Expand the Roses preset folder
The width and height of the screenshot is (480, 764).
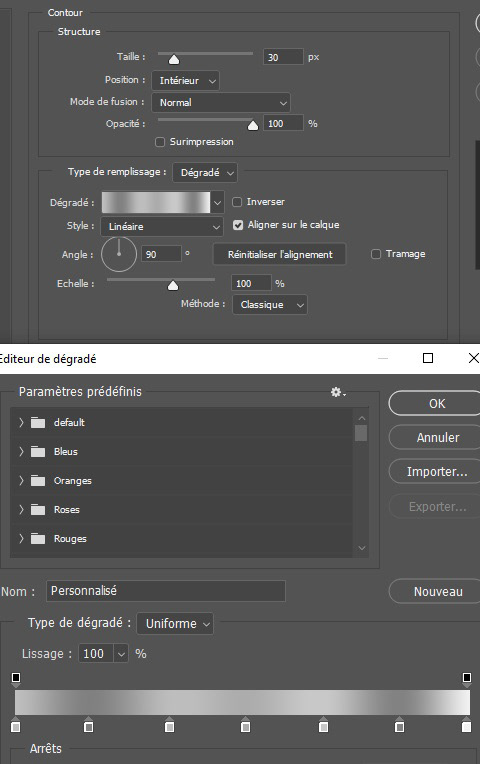tap(21, 510)
